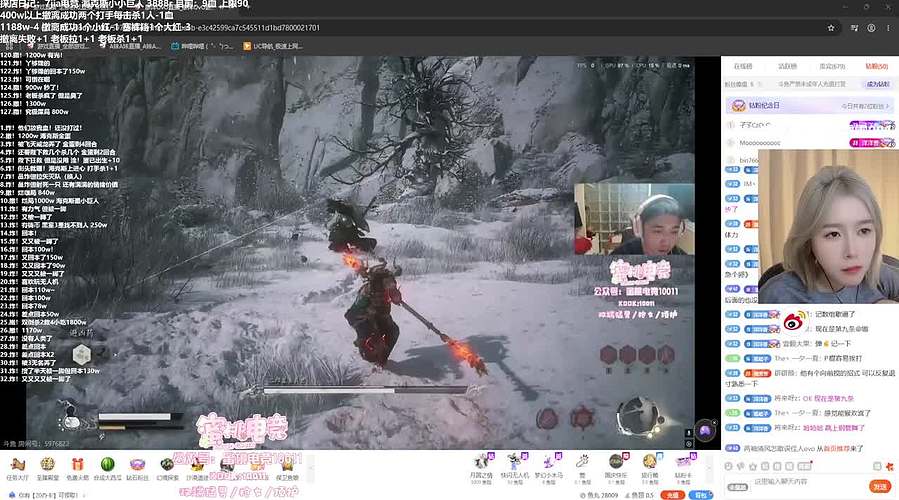The width and height of the screenshot is (899, 500).
Task: Open the UC导航 bookmark in bookmarks bar
Action: click(273, 46)
